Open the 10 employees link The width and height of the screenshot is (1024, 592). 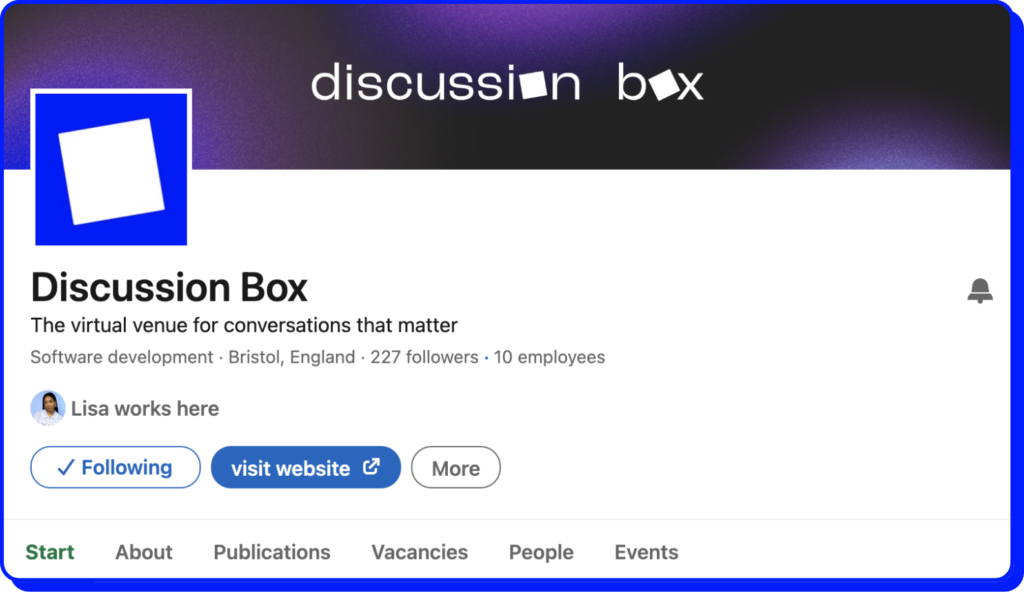549,357
